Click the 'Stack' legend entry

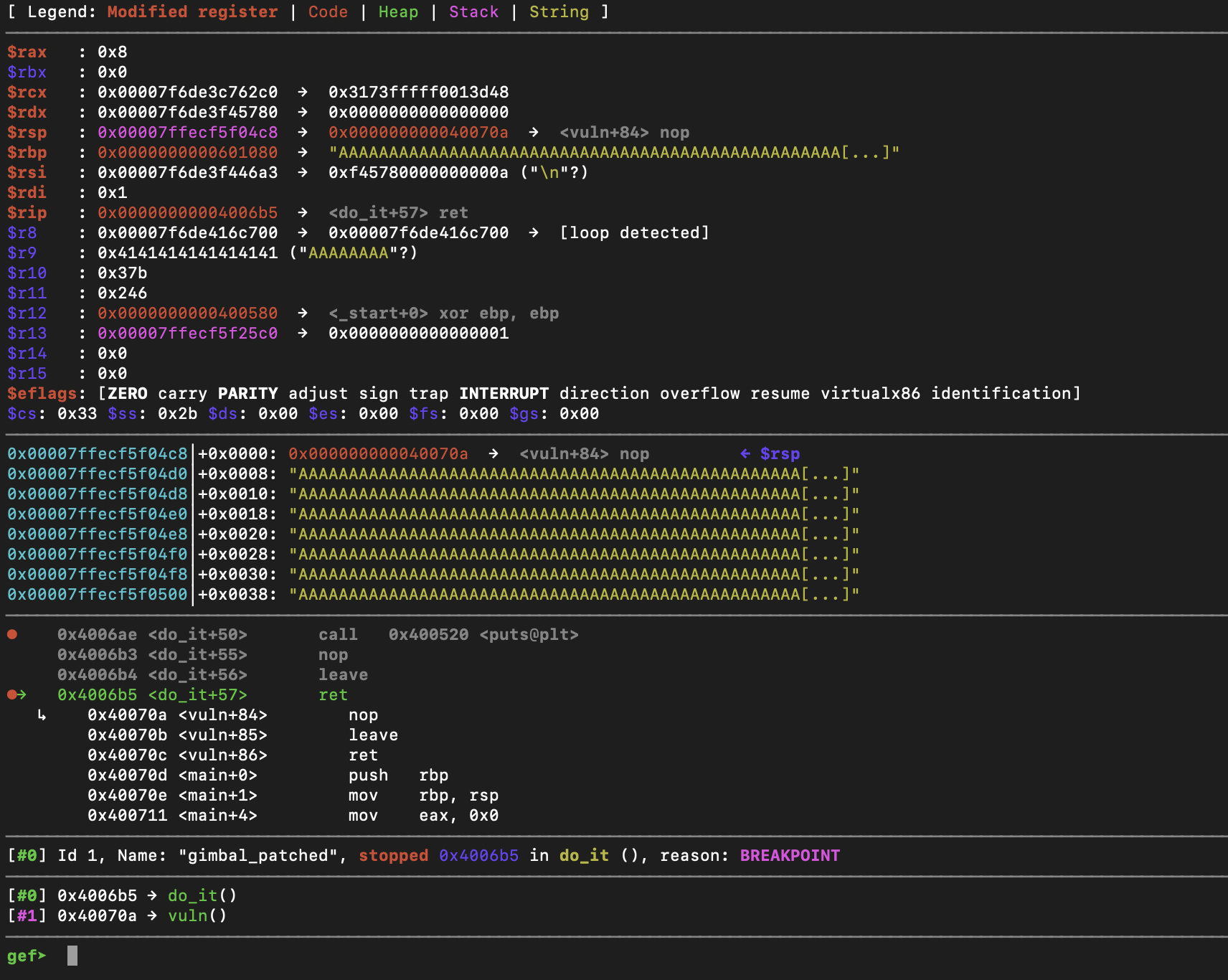(x=474, y=11)
